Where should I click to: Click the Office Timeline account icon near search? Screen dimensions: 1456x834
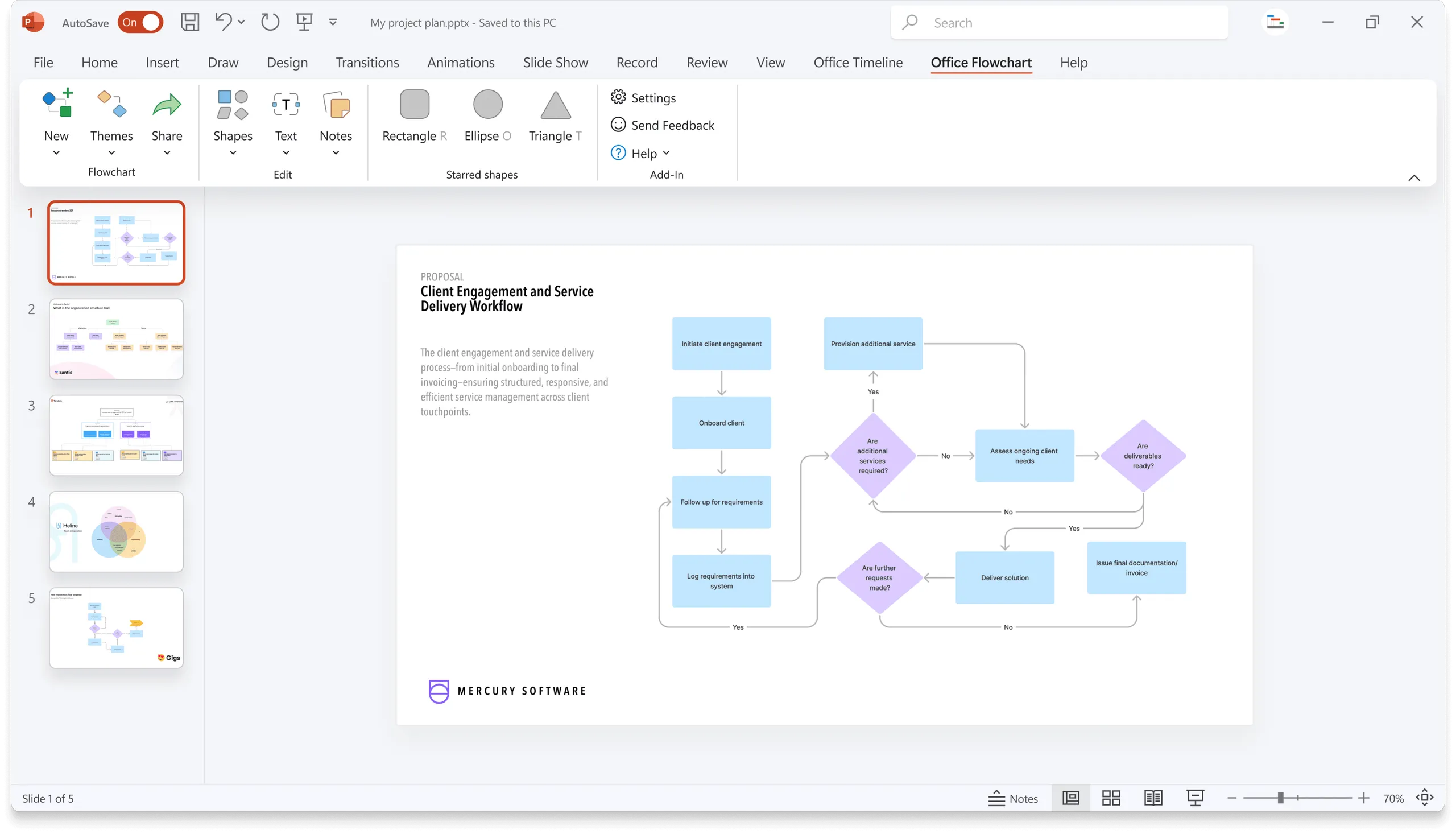coord(1275,22)
